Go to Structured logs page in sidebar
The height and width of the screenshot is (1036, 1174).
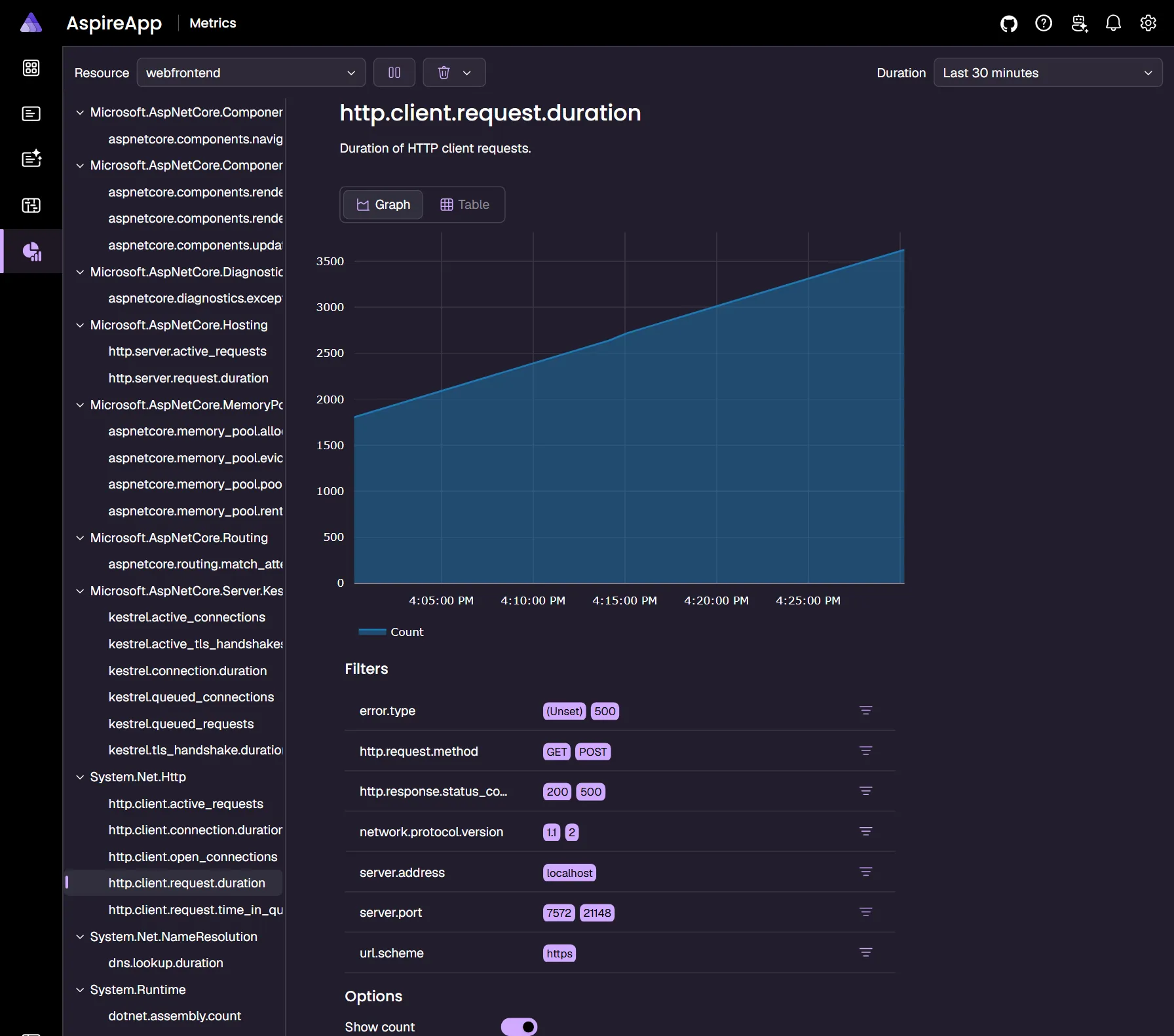[x=31, y=159]
